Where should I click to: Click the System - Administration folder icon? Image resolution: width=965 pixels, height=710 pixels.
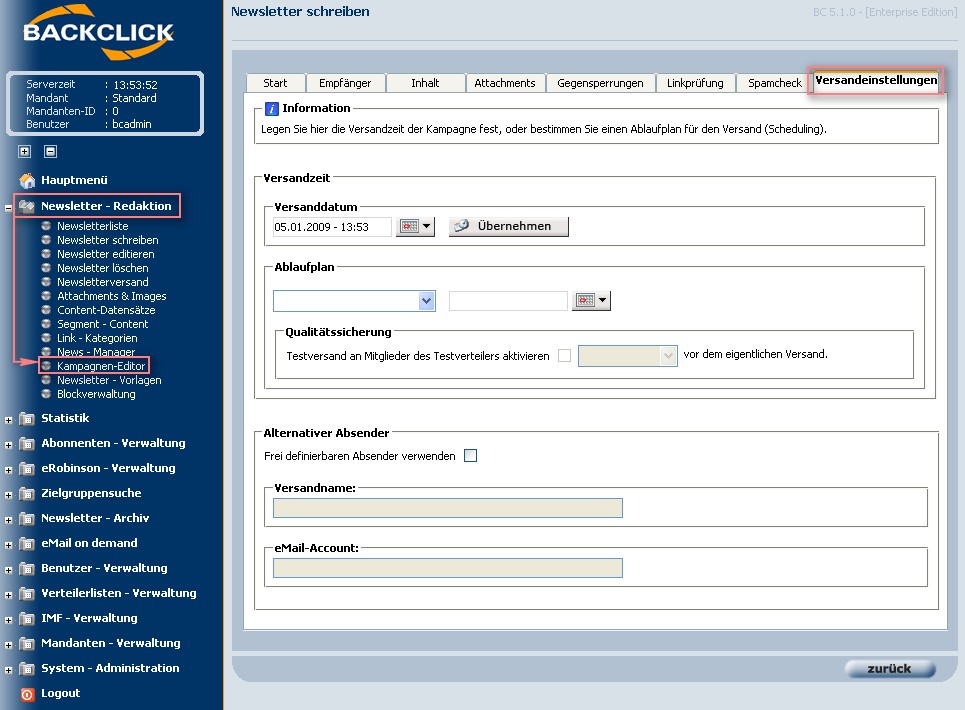tap(26, 669)
